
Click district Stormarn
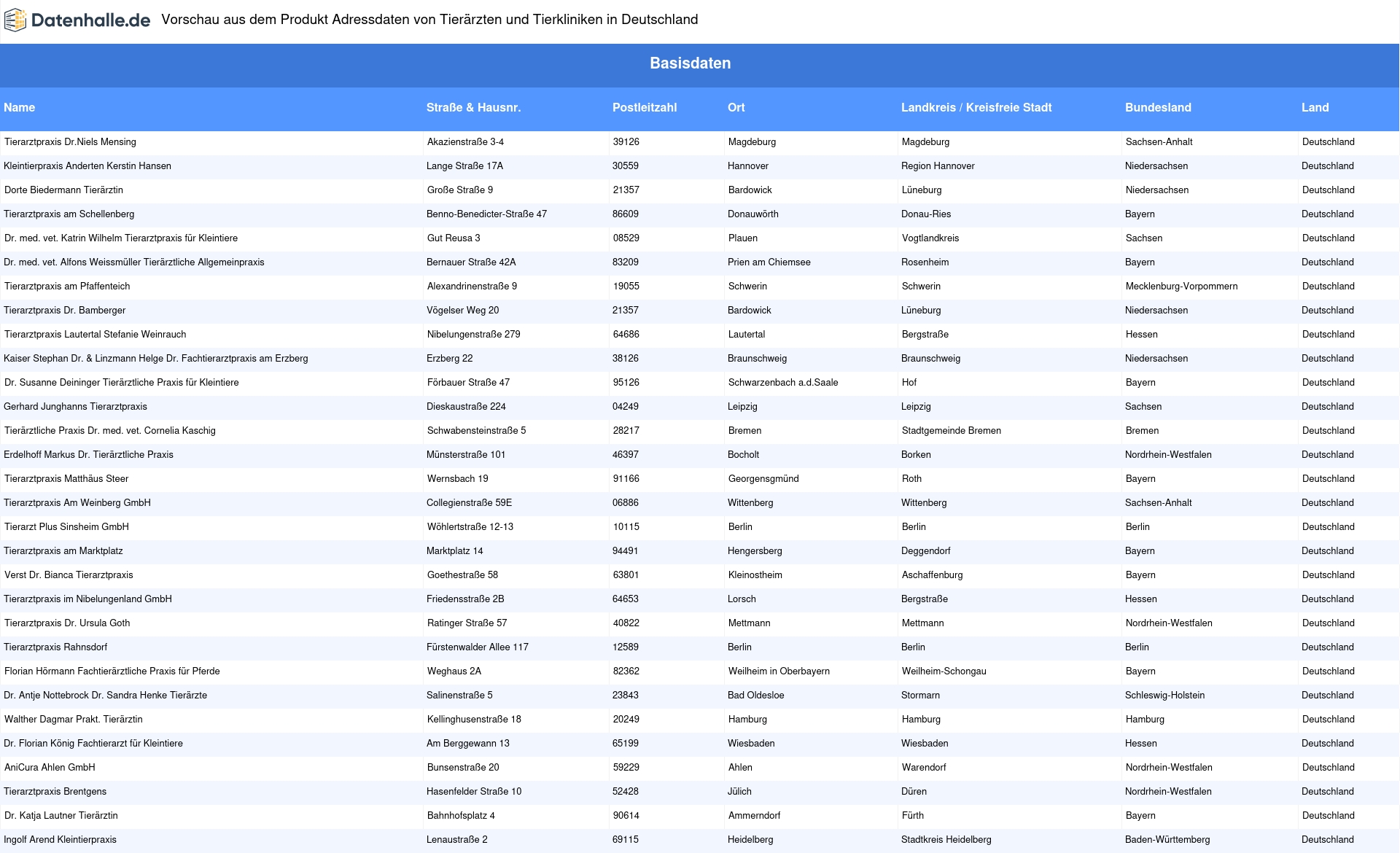(920, 696)
